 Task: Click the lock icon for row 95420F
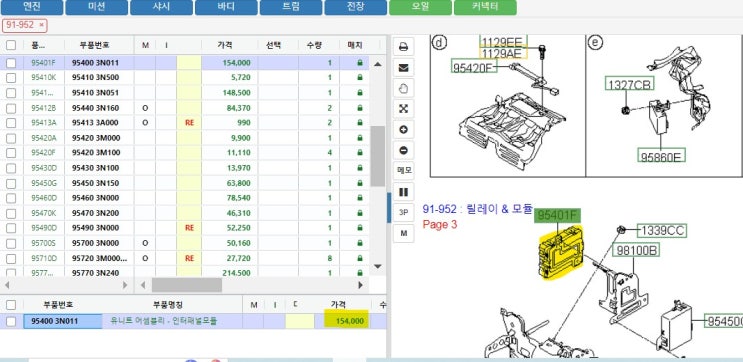point(360,153)
